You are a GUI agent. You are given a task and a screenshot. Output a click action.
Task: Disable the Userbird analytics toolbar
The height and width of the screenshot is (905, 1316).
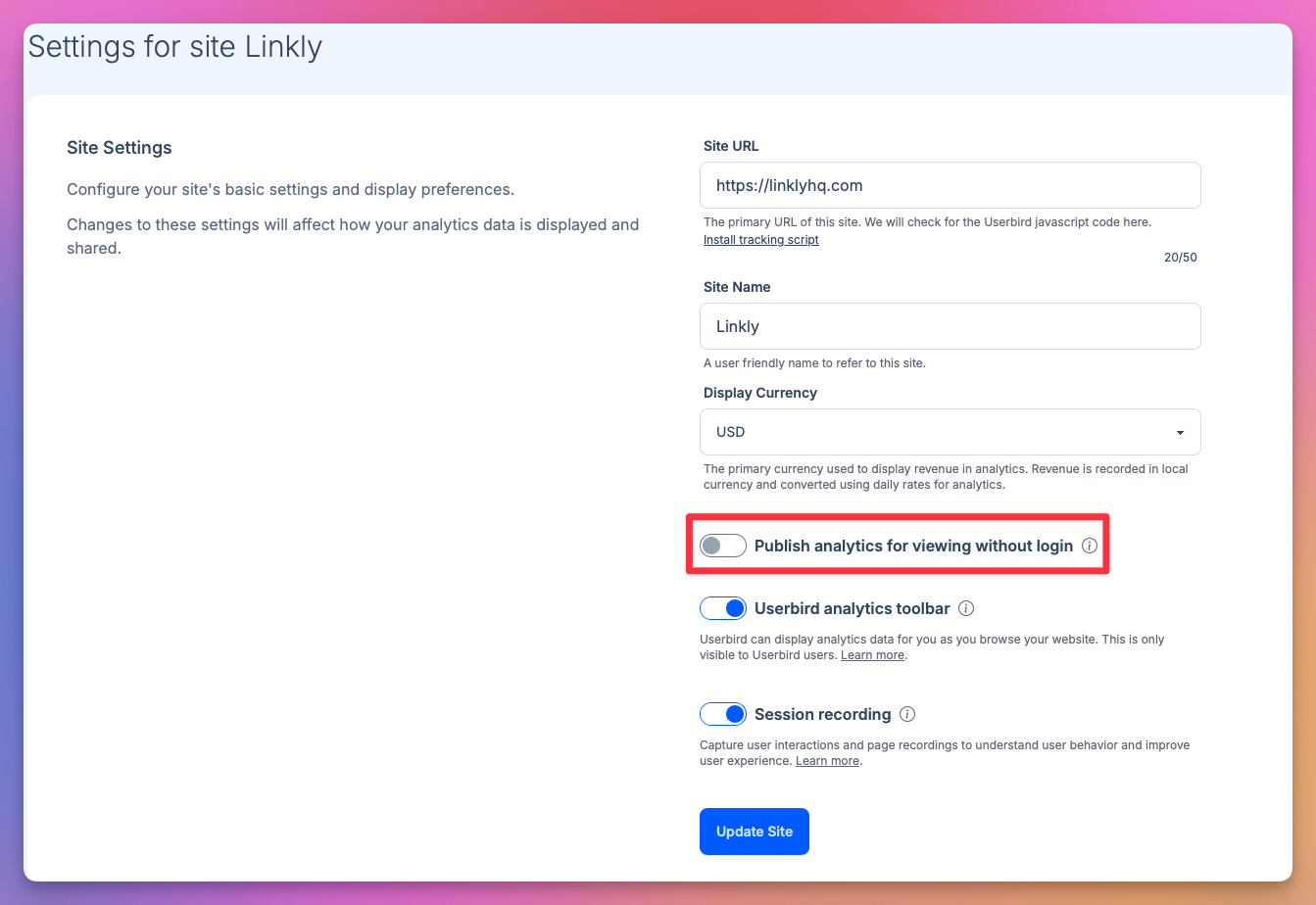click(x=722, y=608)
